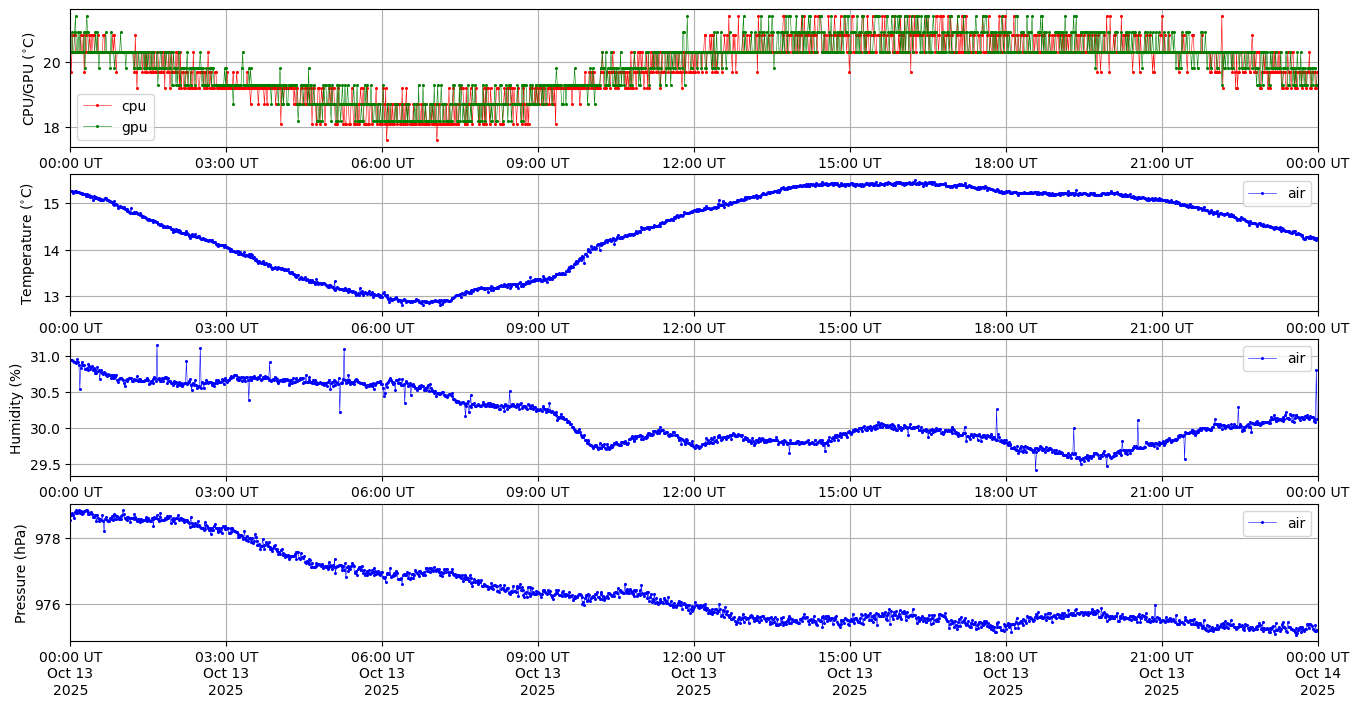Image resolution: width=1359 pixels, height=707 pixels.
Task: Select the 'cpu' legend label text
Action: pyautogui.click(x=133, y=106)
